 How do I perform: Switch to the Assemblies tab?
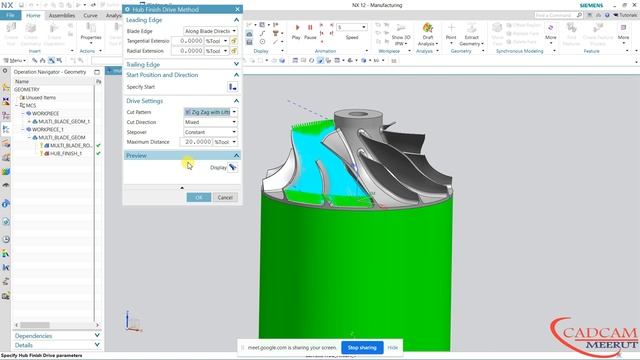pyautogui.click(x=62, y=16)
